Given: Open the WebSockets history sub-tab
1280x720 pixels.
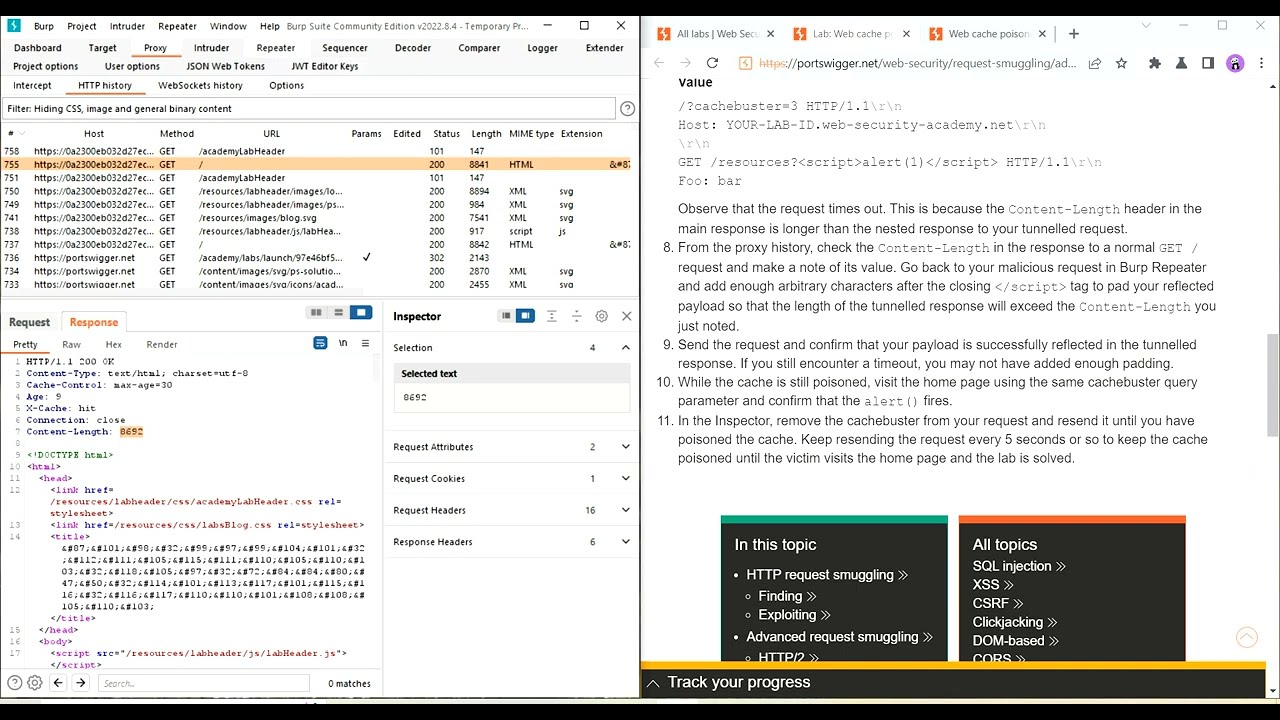Looking at the screenshot, I should point(200,85).
